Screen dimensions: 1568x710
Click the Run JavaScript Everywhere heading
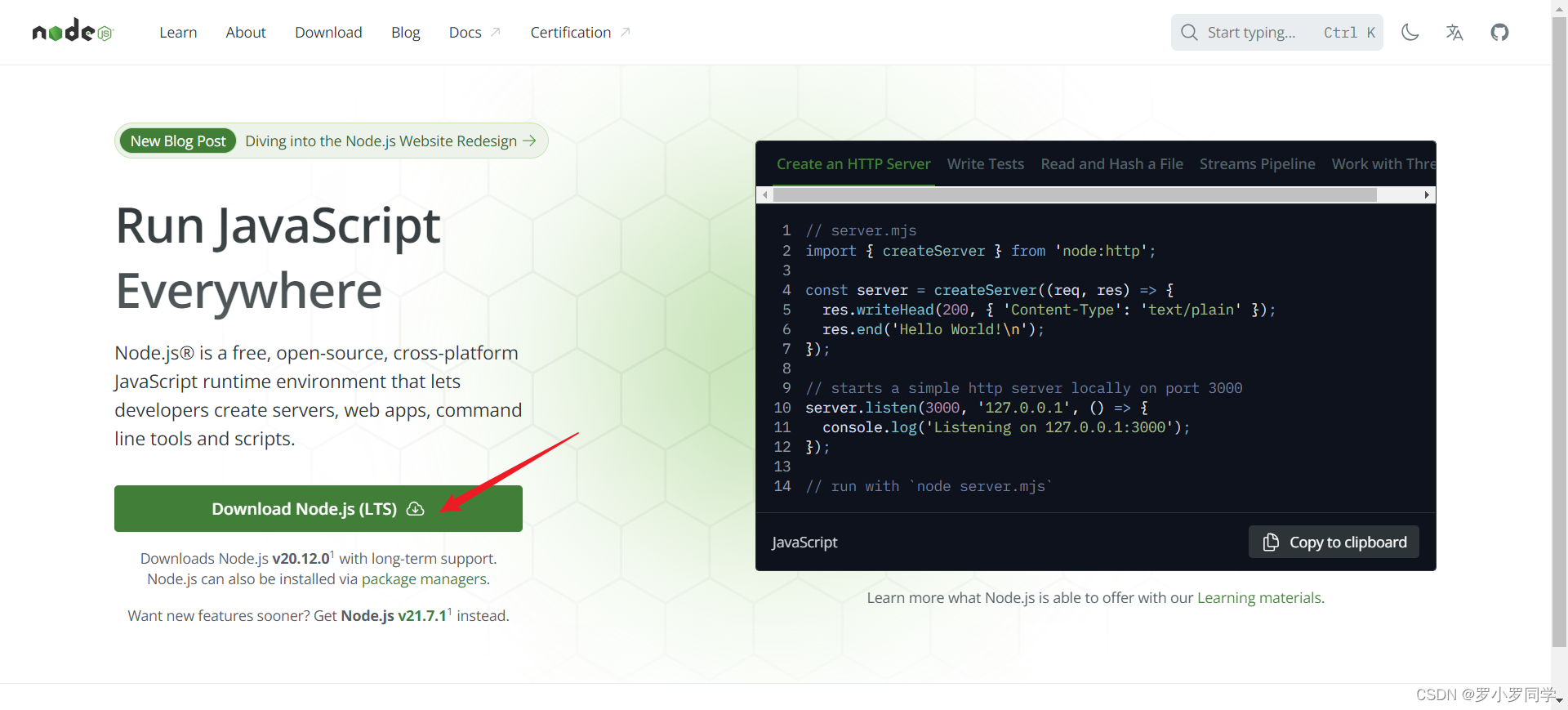pyautogui.click(x=278, y=257)
